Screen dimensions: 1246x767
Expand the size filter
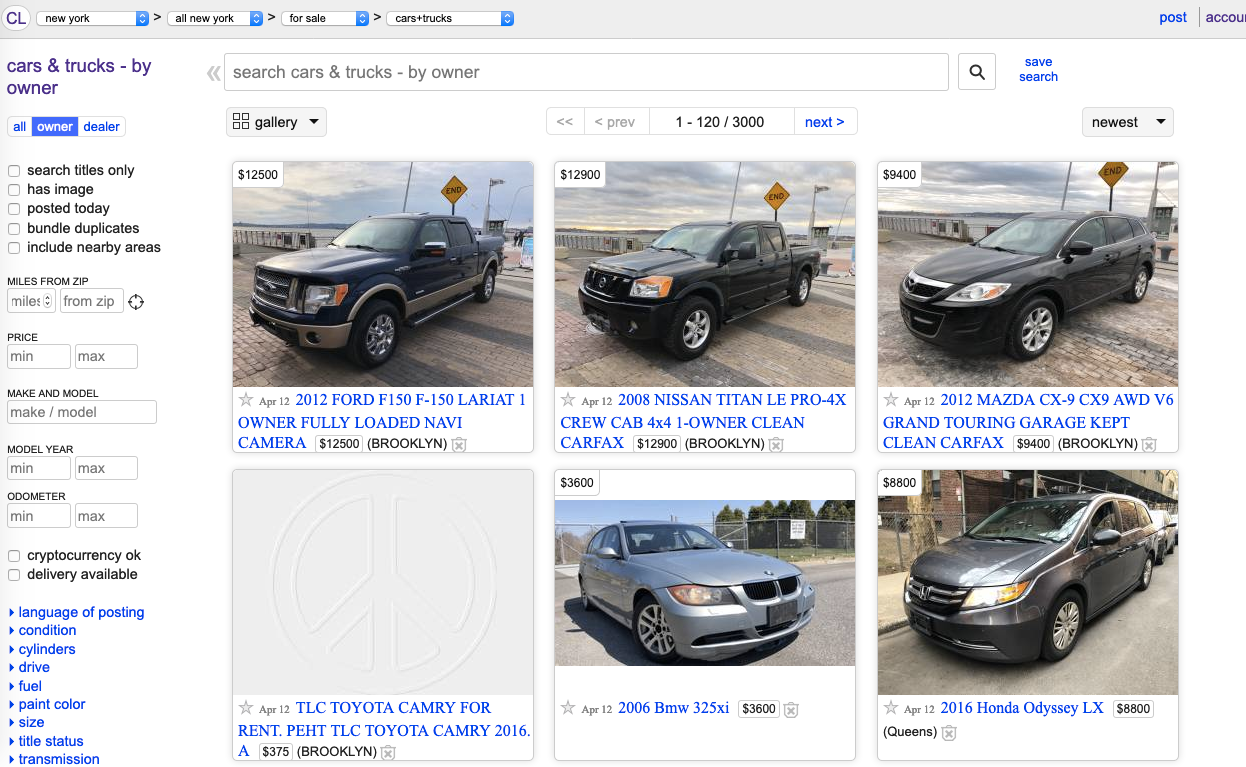coord(26,722)
